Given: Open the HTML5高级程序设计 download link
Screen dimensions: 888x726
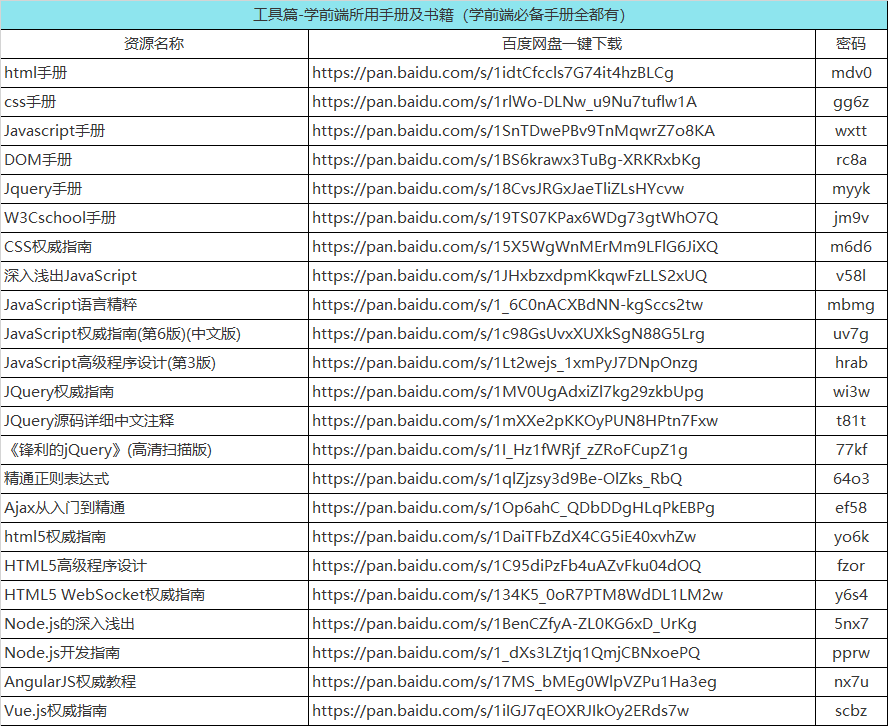Looking at the screenshot, I should click(506, 566).
